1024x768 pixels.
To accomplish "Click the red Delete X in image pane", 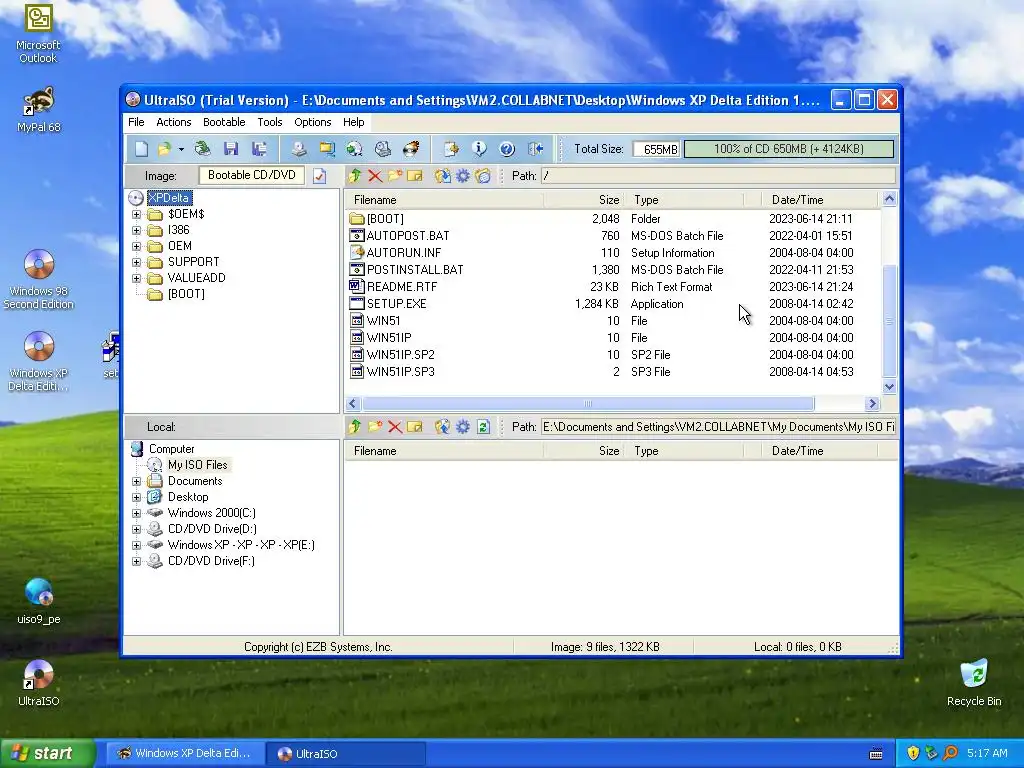I will (375, 176).
